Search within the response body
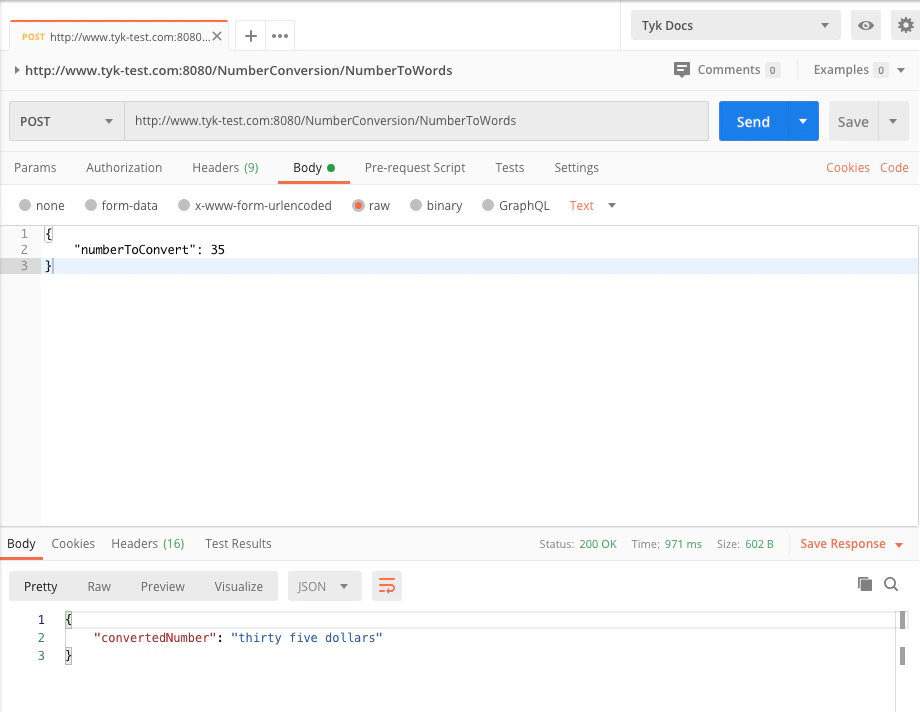Image resolution: width=920 pixels, height=712 pixels. point(891,584)
